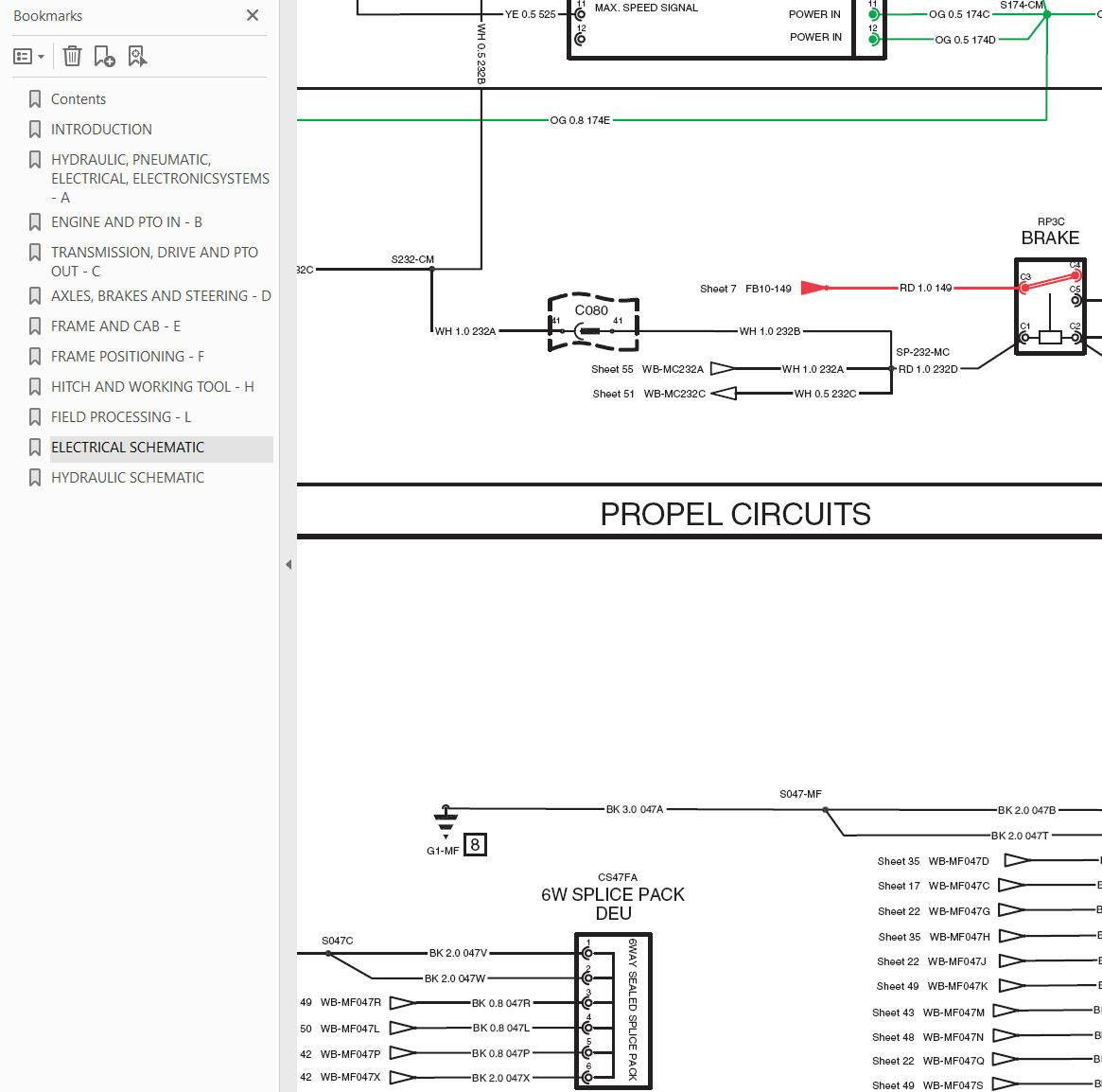Click the Sheet 7 FB10-149 reference
1102x1092 pixels.
pyautogui.click(x=745, y=289)
